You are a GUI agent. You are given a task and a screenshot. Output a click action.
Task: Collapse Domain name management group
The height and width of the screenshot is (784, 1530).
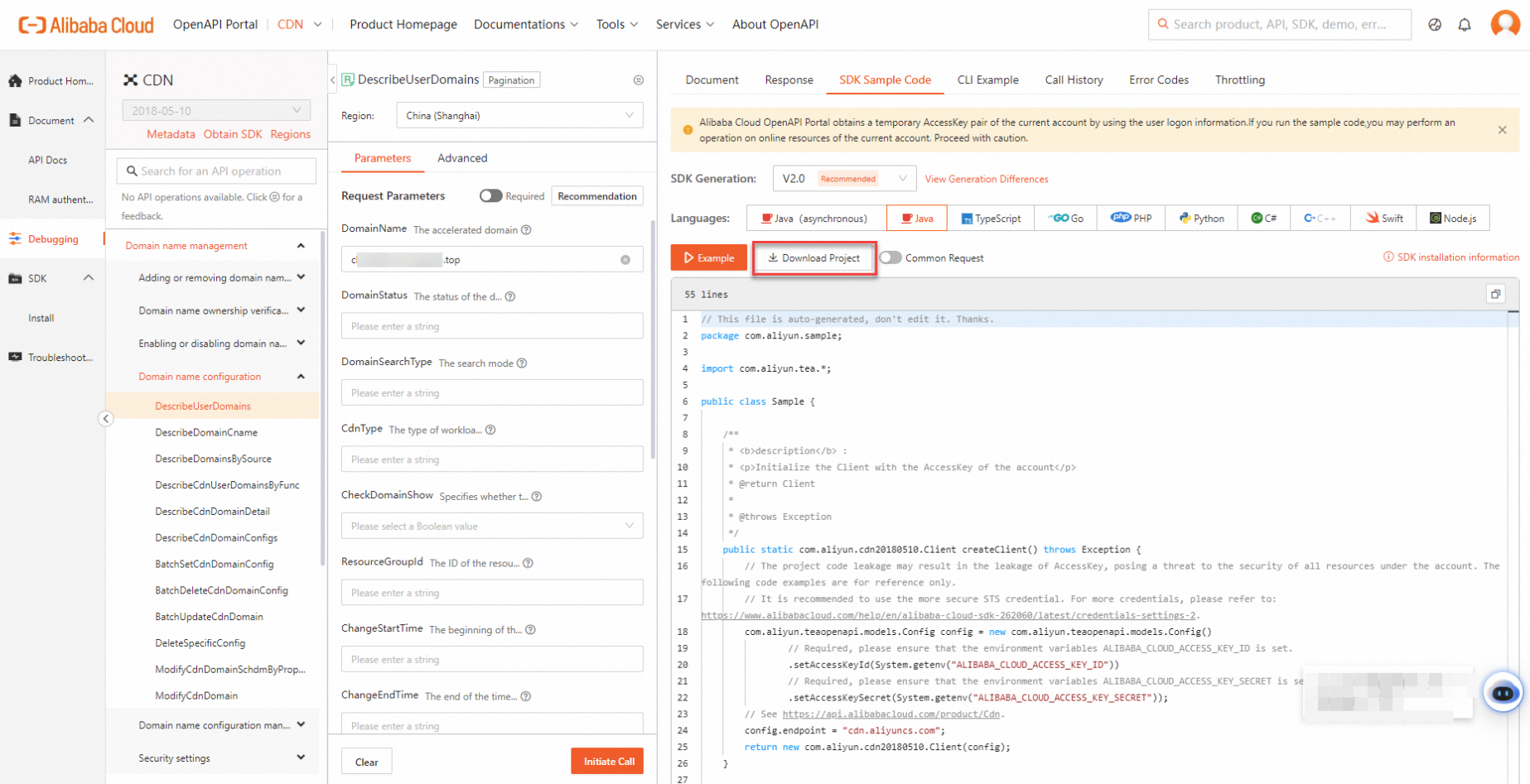(212, 246)
